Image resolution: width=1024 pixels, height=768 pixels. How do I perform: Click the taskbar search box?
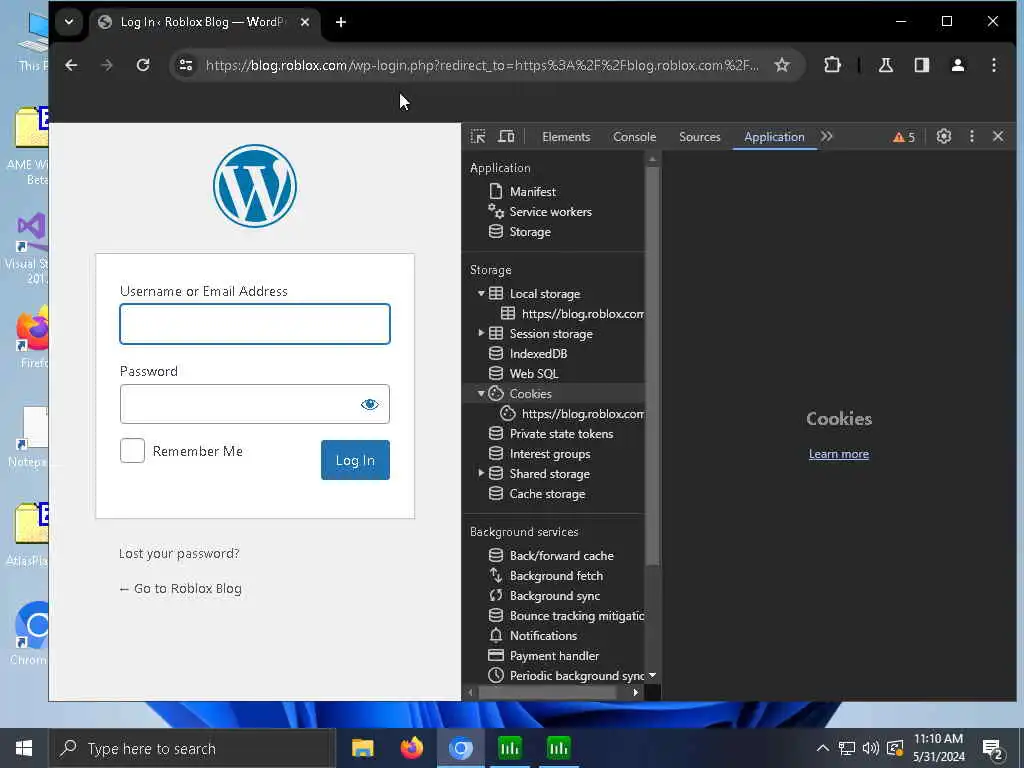coord(193,748)
